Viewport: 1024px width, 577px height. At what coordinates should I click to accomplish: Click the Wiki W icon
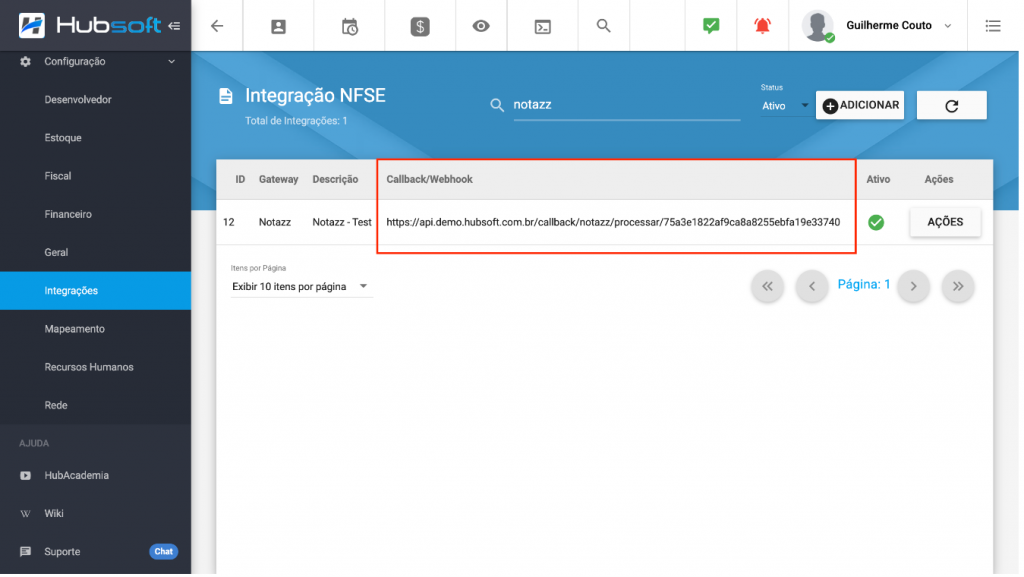point(25,514)
